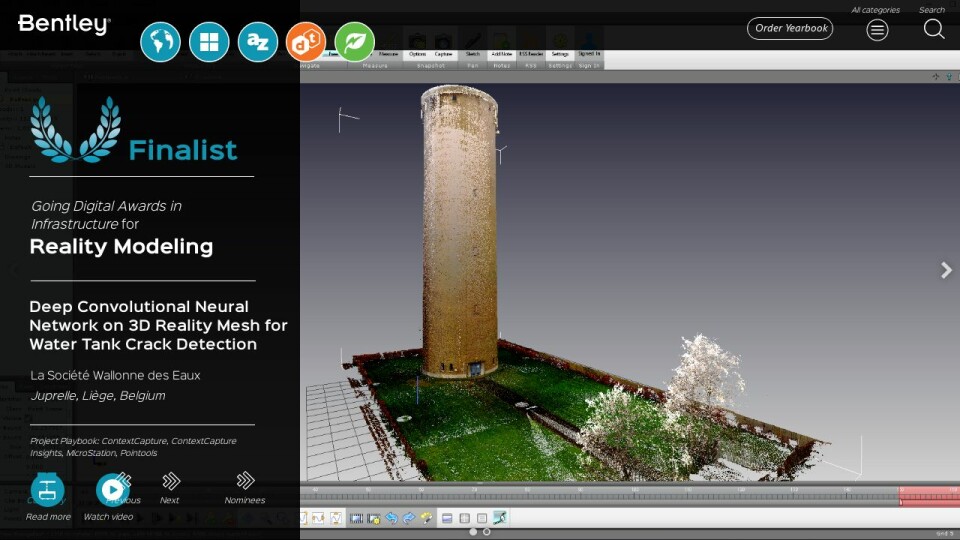960x540 pixels.
Task: Click the Bentley logo
Action: click(x=64, y=24)
